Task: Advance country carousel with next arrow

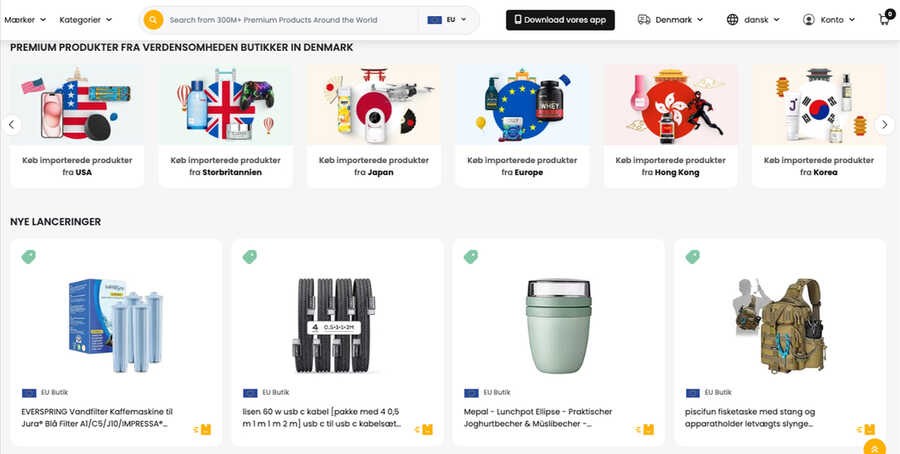Action: point(884,125)
